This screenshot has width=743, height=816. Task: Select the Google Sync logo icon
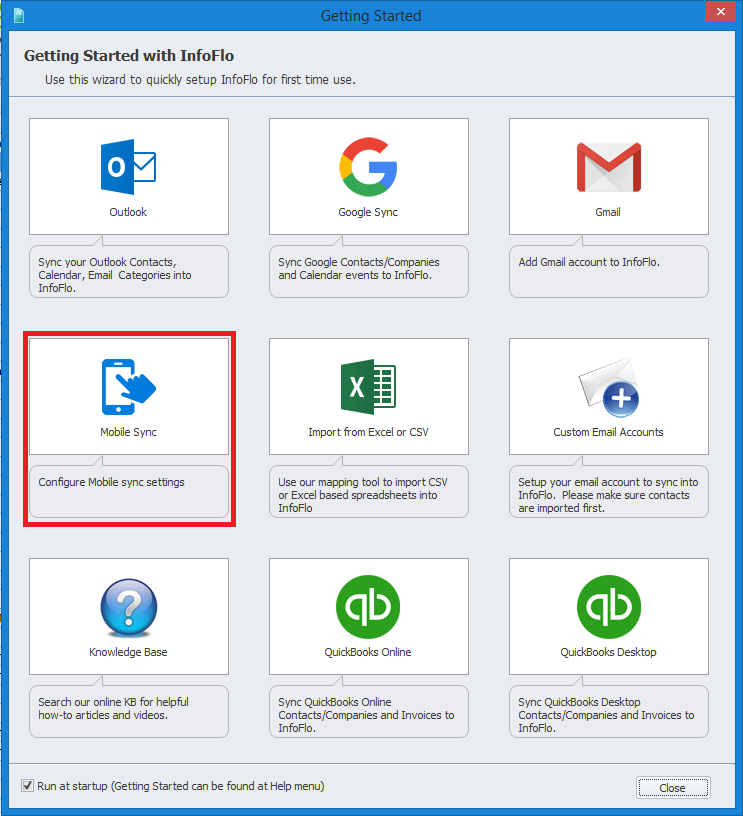coord(368,167)
